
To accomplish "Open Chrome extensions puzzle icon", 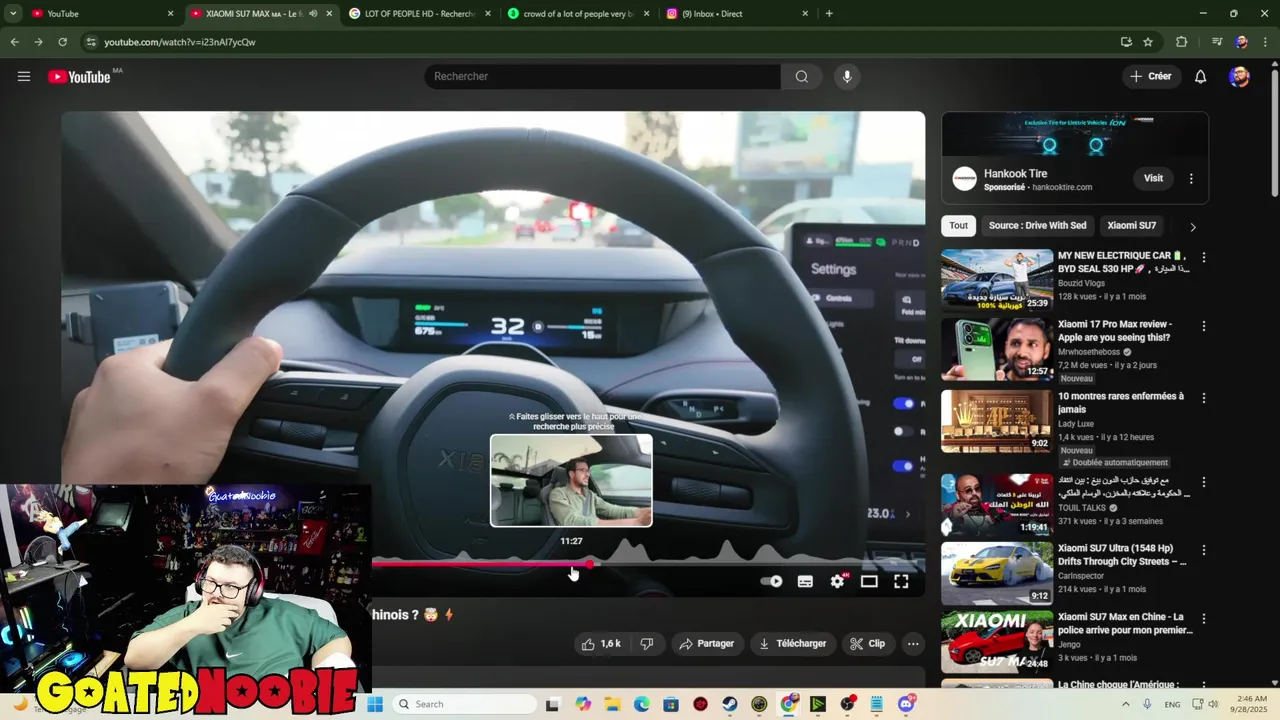I will click(x=1181, y=42).
